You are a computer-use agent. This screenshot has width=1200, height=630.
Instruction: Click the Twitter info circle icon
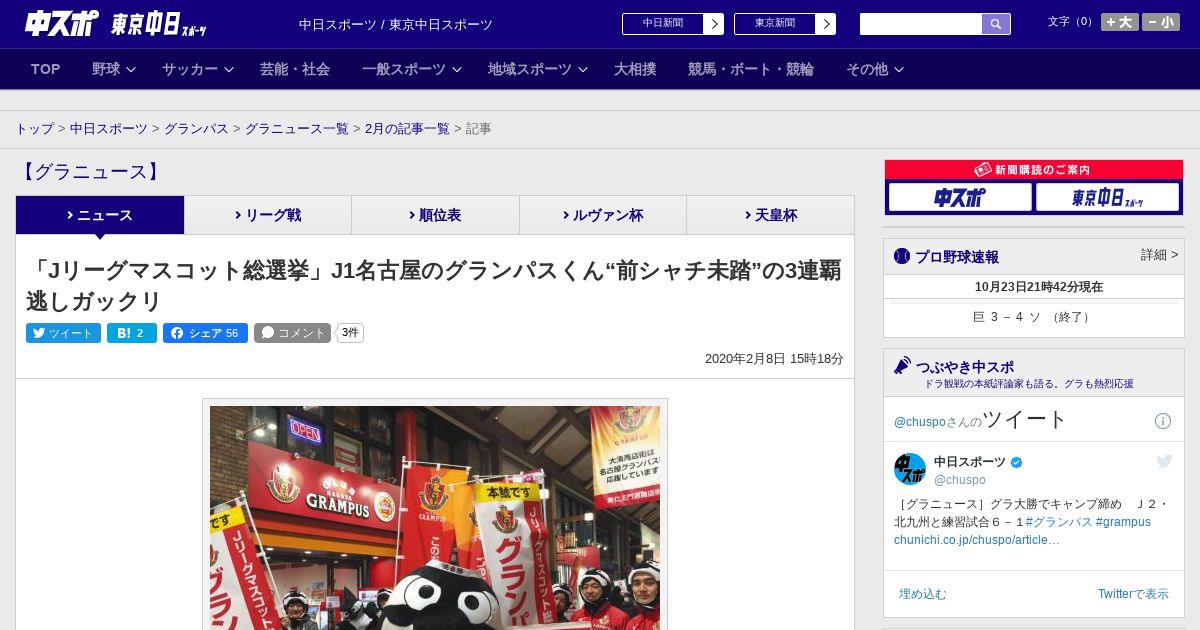point(1163,421)
